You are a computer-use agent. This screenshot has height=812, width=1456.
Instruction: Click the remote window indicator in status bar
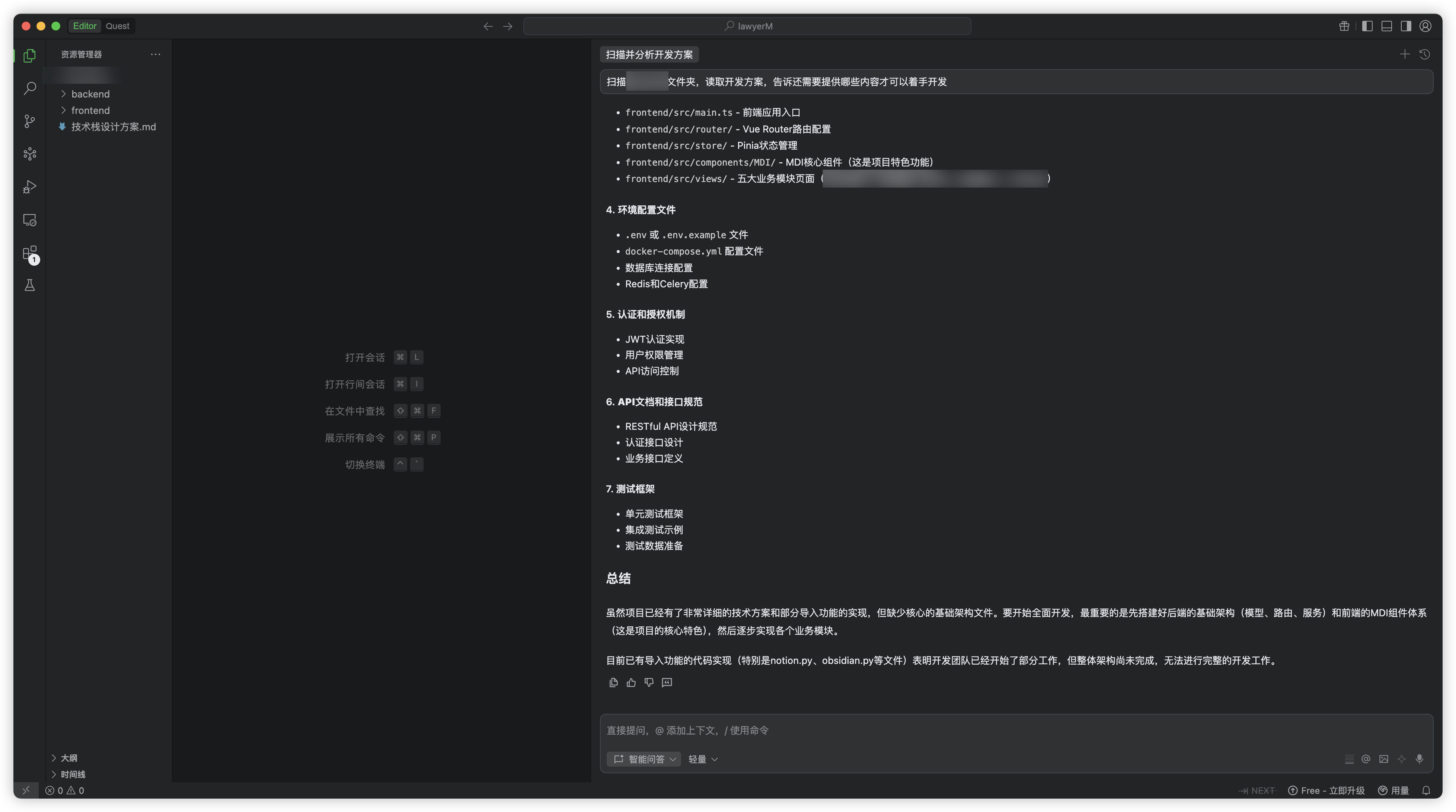(x=25, y=790)
